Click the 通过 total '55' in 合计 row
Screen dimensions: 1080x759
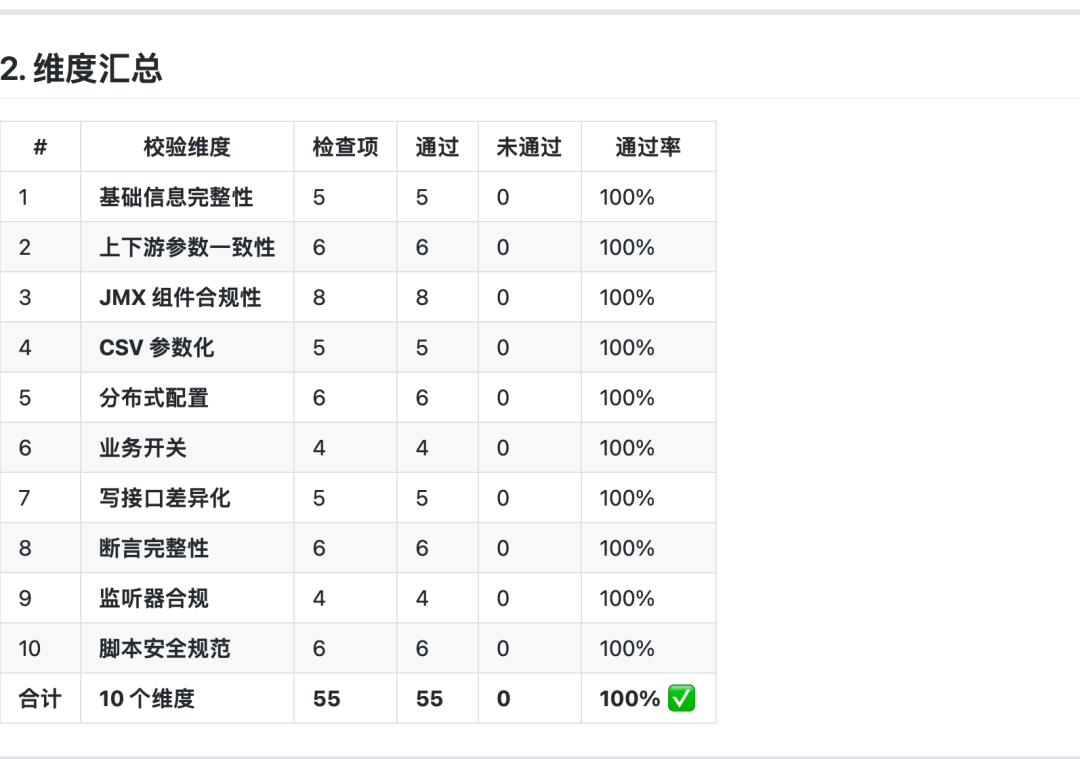[x=429, y=698]
